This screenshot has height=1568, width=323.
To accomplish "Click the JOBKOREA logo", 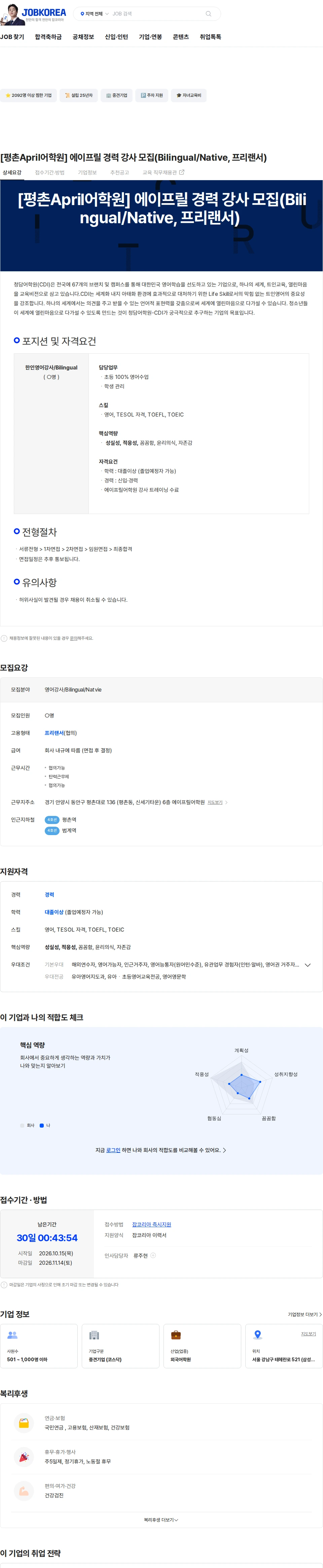I will pyautogui.click(x=44, y=12).
